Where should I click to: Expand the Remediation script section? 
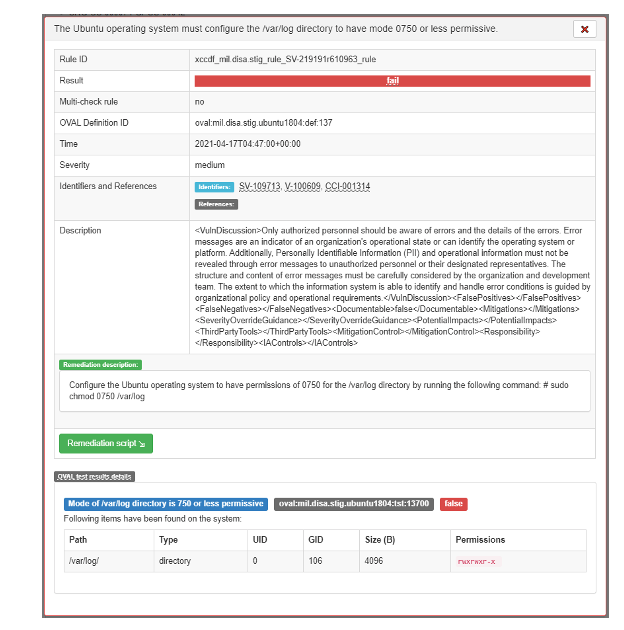[x=106, y=443]
